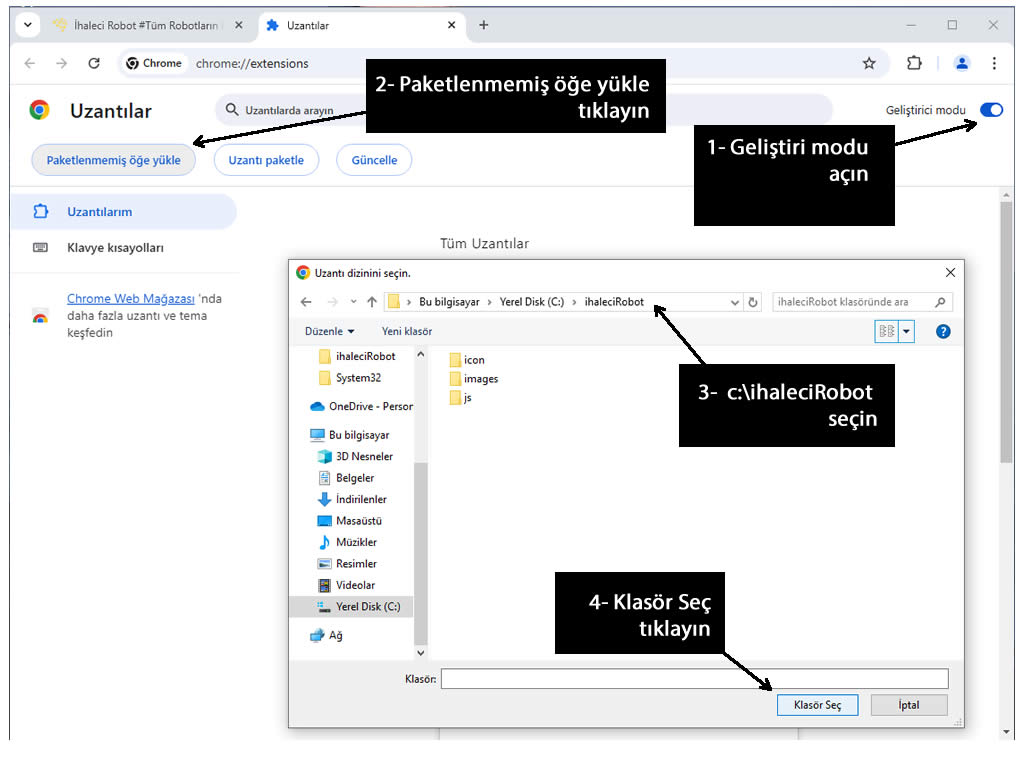Open the extensions puzzle icon in toolbar

pyautogui.click(x=914, y=63)
